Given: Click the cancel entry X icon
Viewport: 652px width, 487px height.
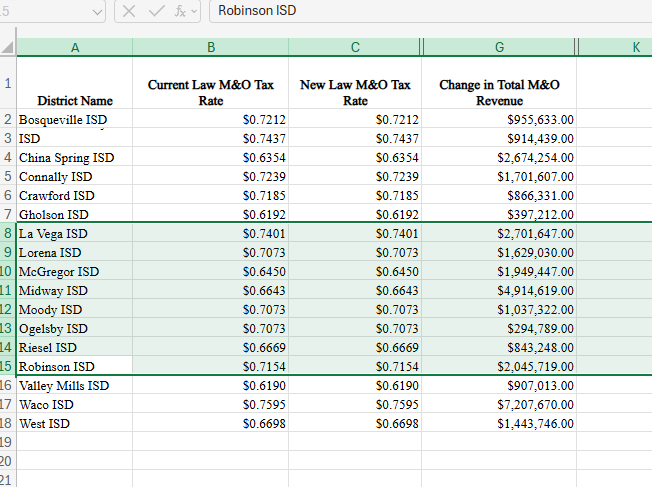Looking at the screenshot, I should (x=129, y=11).
